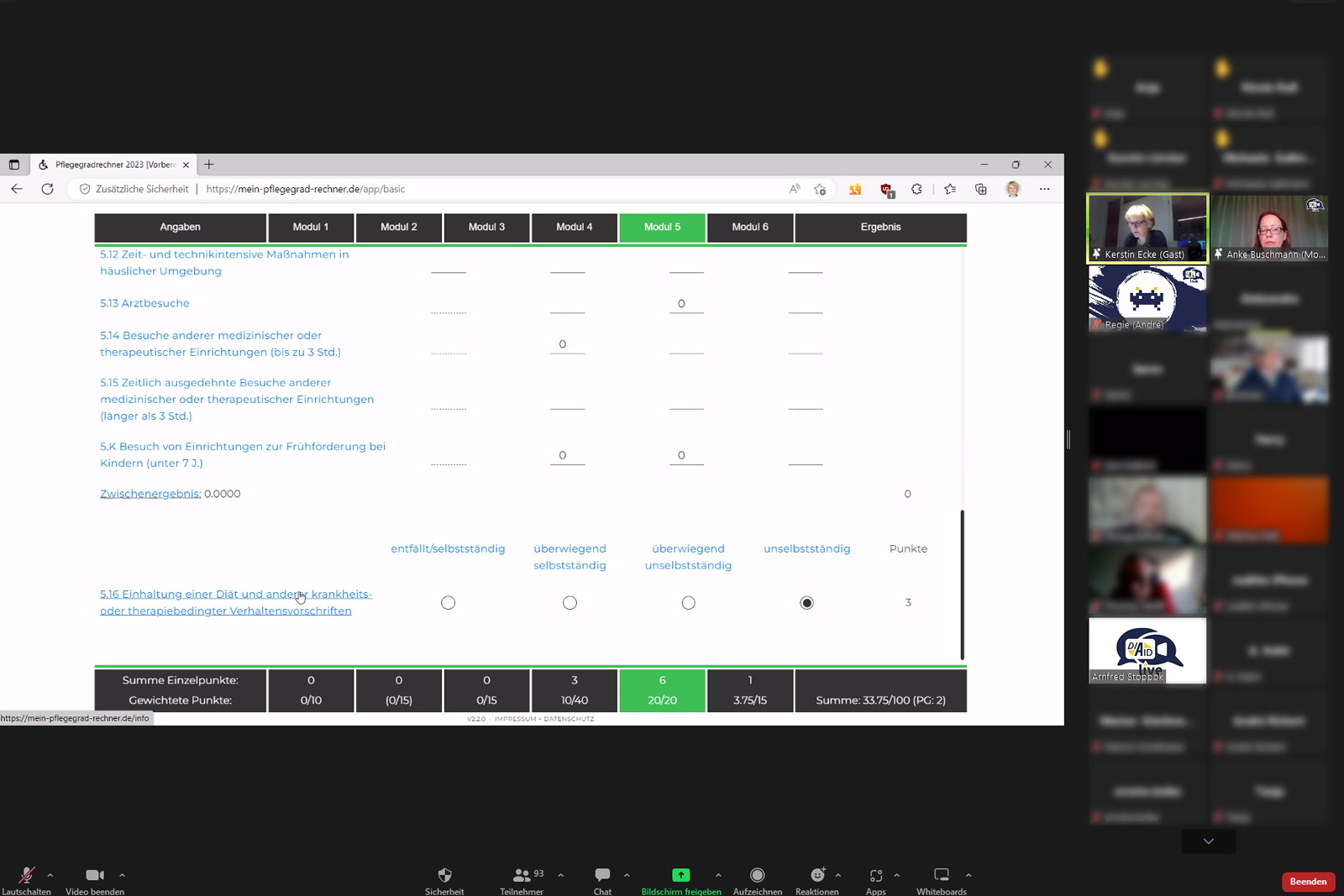Screen dimensions: 1344x896
Task: Click the Sicherheit shield icon
Action: point(444,875)
